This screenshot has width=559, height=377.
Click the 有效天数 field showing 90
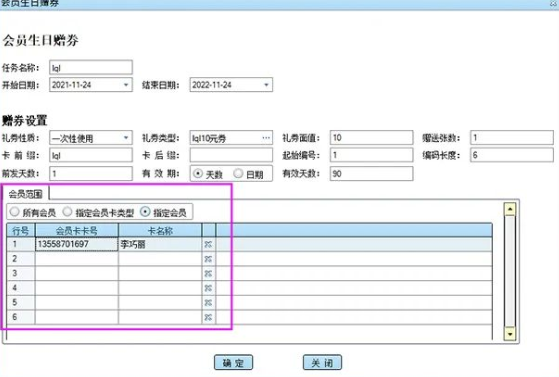(371, 174)
